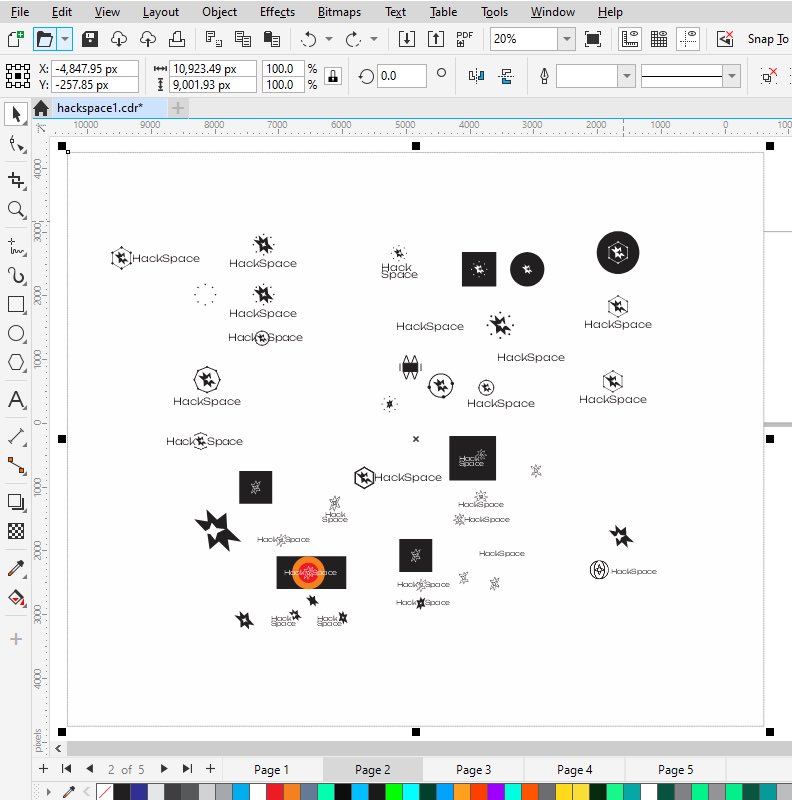Mirror selection horizontally

pos(476,77)
